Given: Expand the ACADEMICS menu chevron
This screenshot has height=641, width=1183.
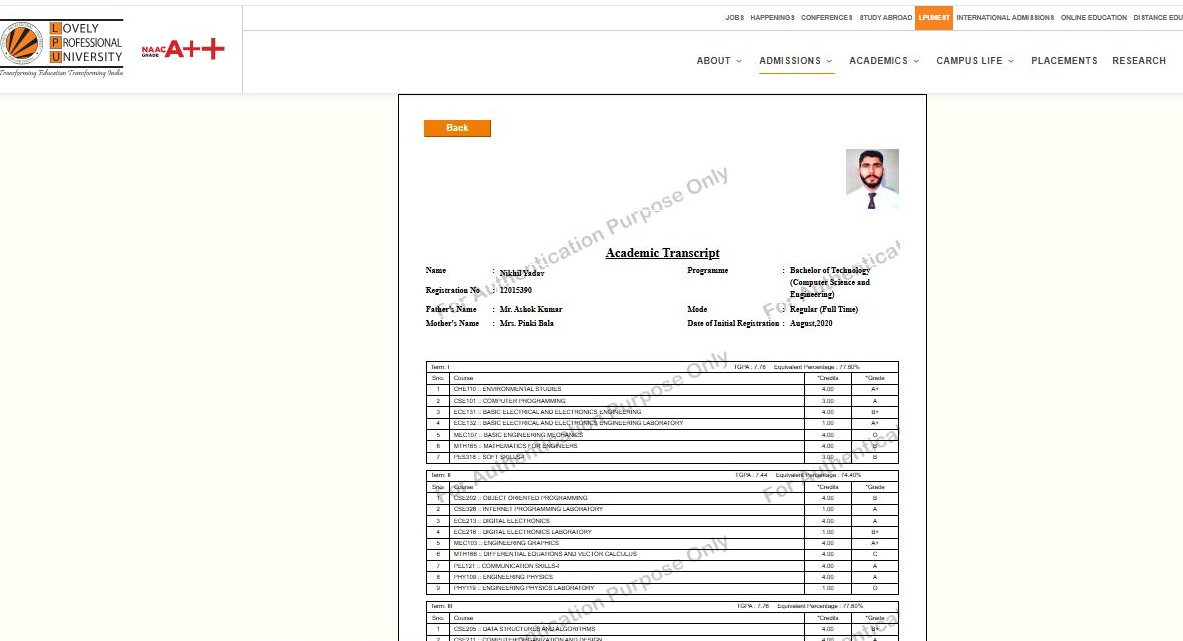Looking at the screenshot, I should point(917,61).
